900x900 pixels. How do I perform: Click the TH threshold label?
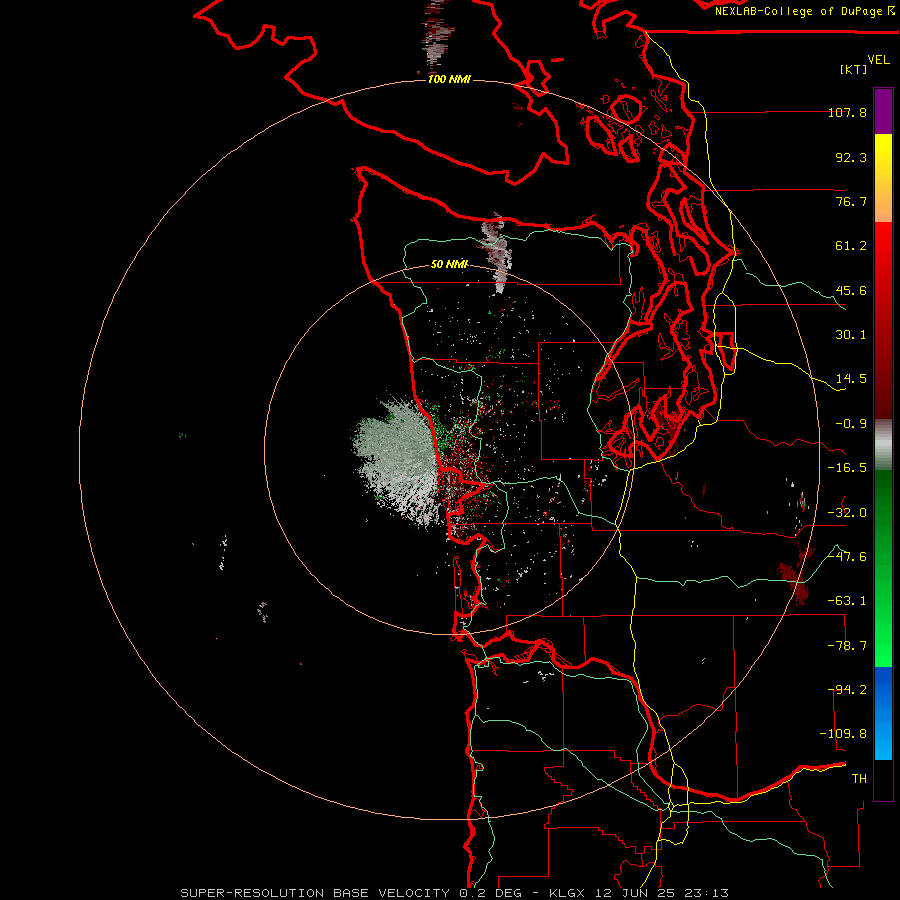(x=859, y=779)
